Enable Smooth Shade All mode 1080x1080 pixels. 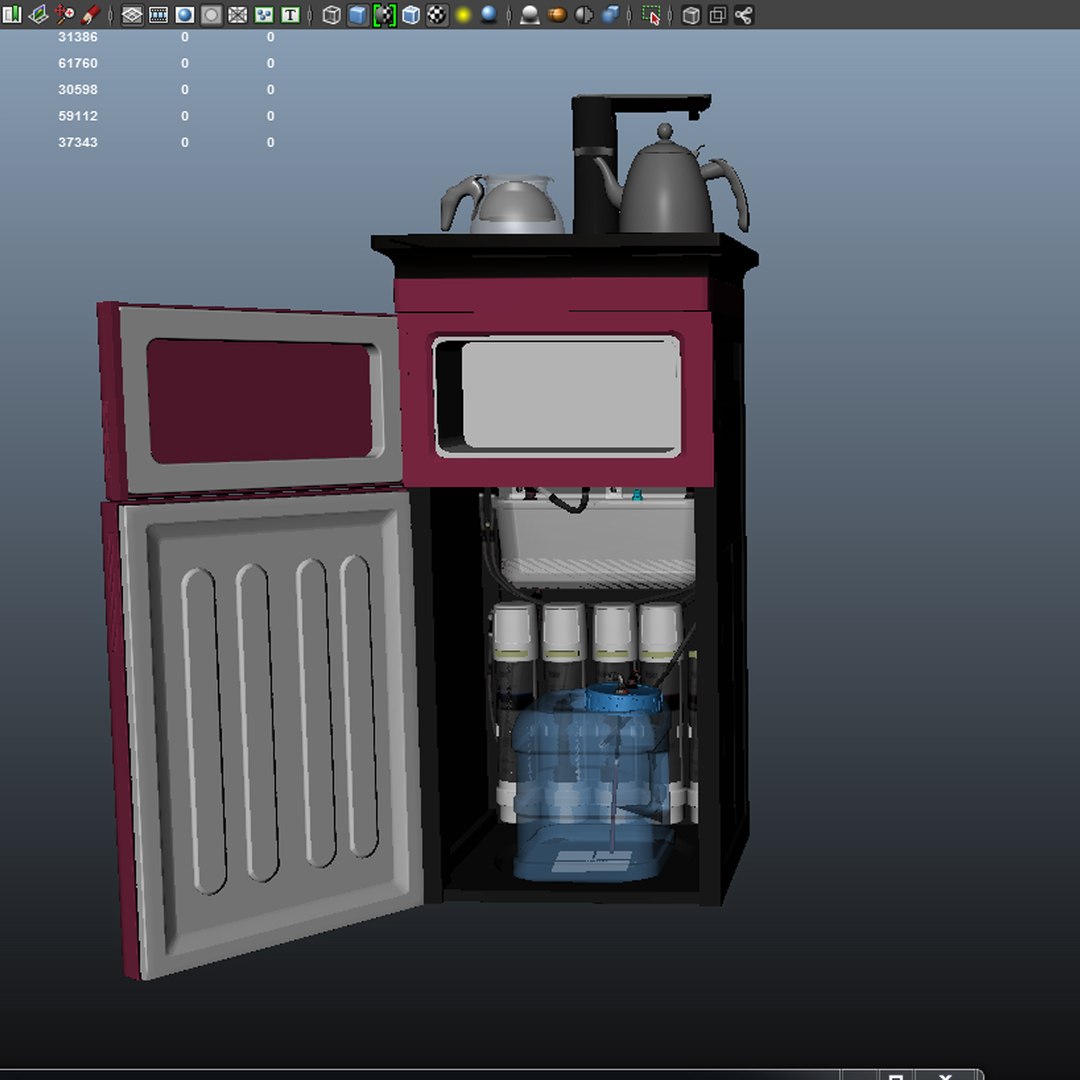click(x=357, y=14)
